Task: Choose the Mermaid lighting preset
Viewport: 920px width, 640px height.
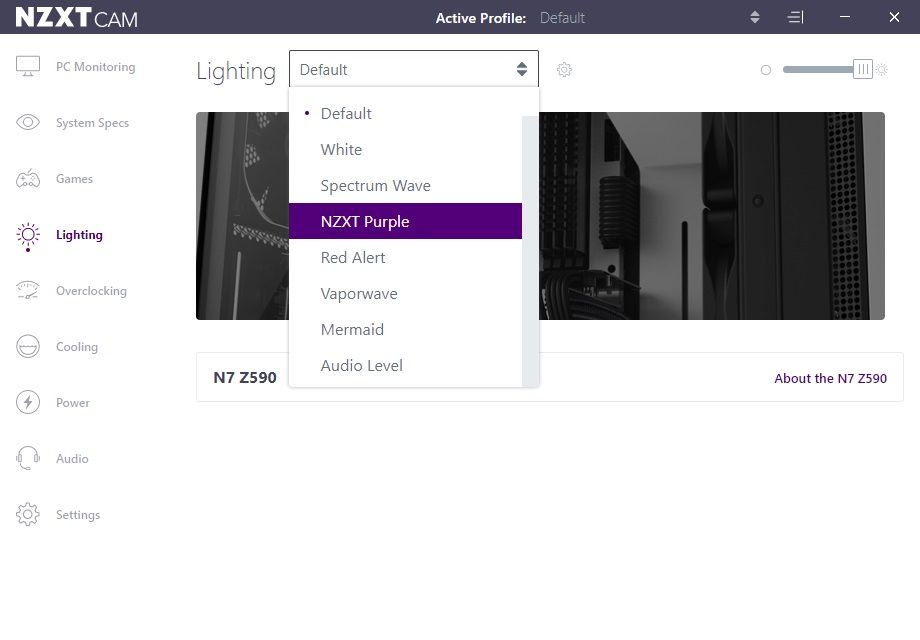Action: click(x=405, y=329)
